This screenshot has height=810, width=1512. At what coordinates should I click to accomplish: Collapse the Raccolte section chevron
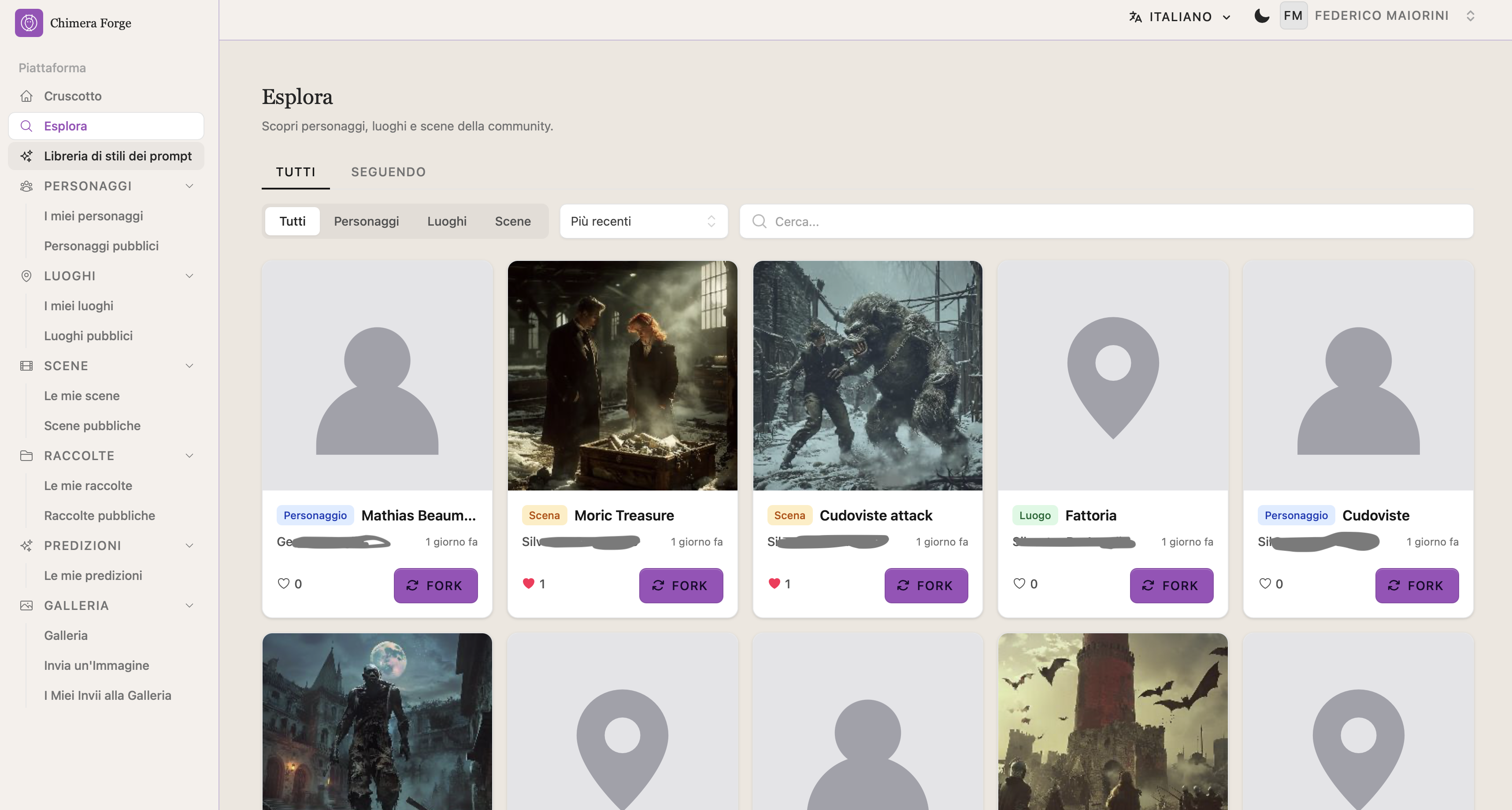point(189,455)
